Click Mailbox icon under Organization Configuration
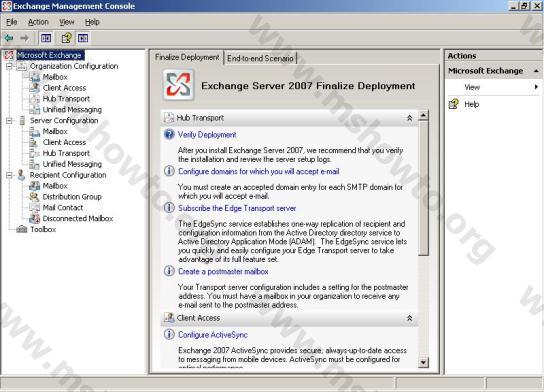Image resolution: width=544 pixels, height=392 pixels. pos(35,77)
